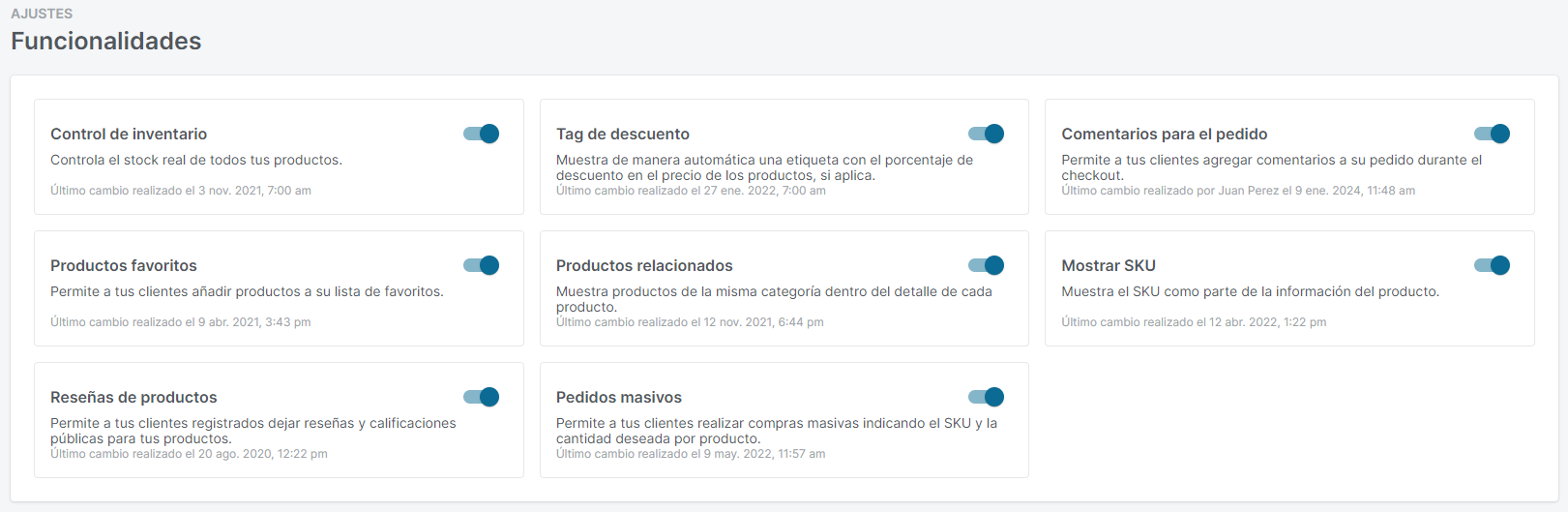The height and width of the screenshot is (512, 1568).
Task: Click the AJUSTES breadcrumb label
Action: click(42, 14)
